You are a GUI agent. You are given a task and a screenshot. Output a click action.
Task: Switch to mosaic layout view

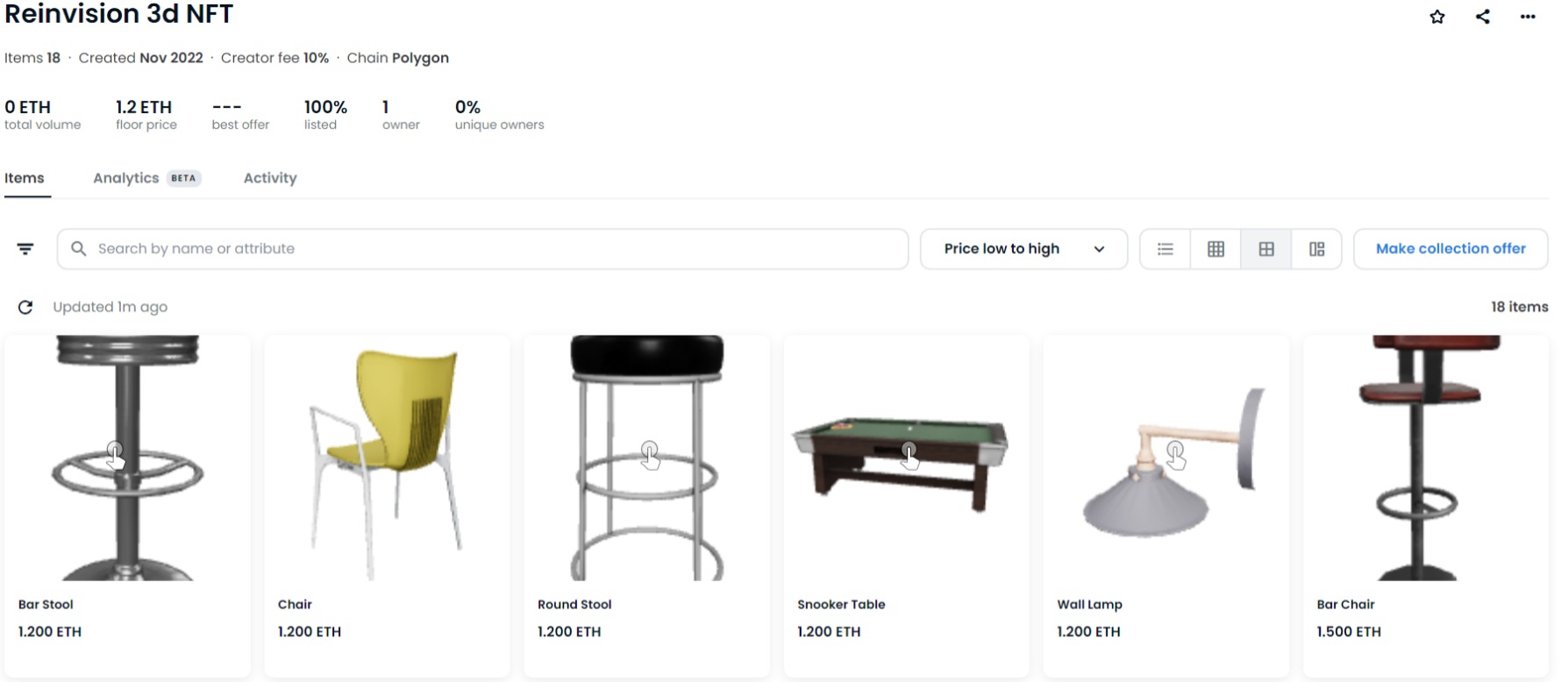(1316, 249)
